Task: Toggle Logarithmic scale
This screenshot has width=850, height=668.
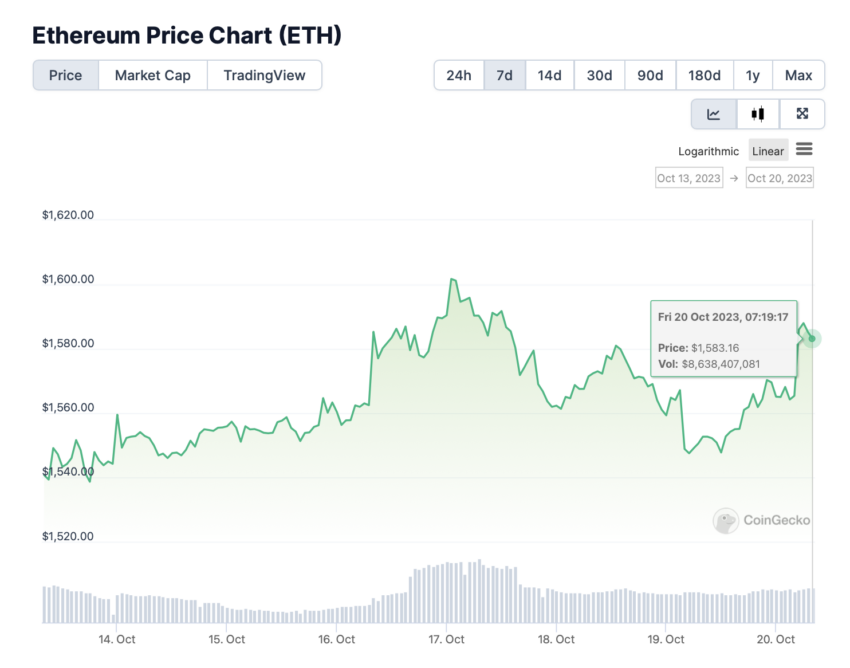Action: (708, 151)
